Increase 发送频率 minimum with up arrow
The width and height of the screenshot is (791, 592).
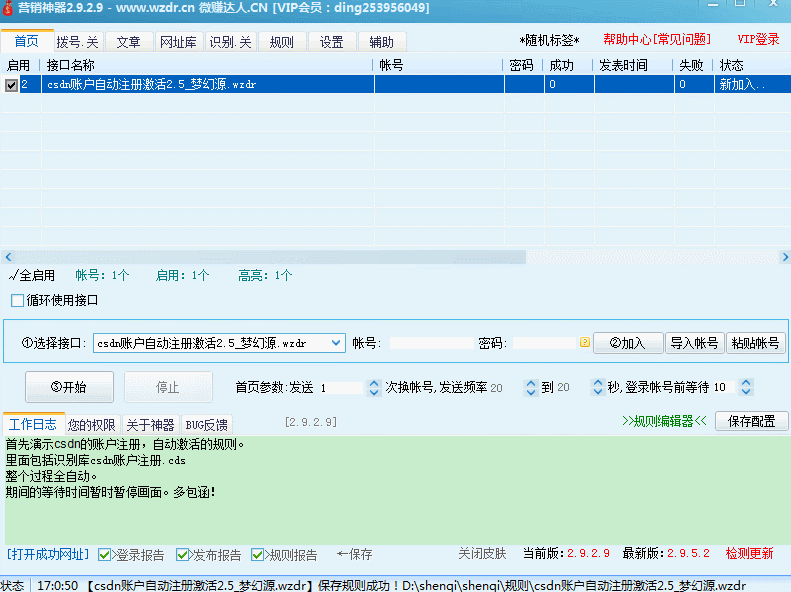[x=531, y=383]
